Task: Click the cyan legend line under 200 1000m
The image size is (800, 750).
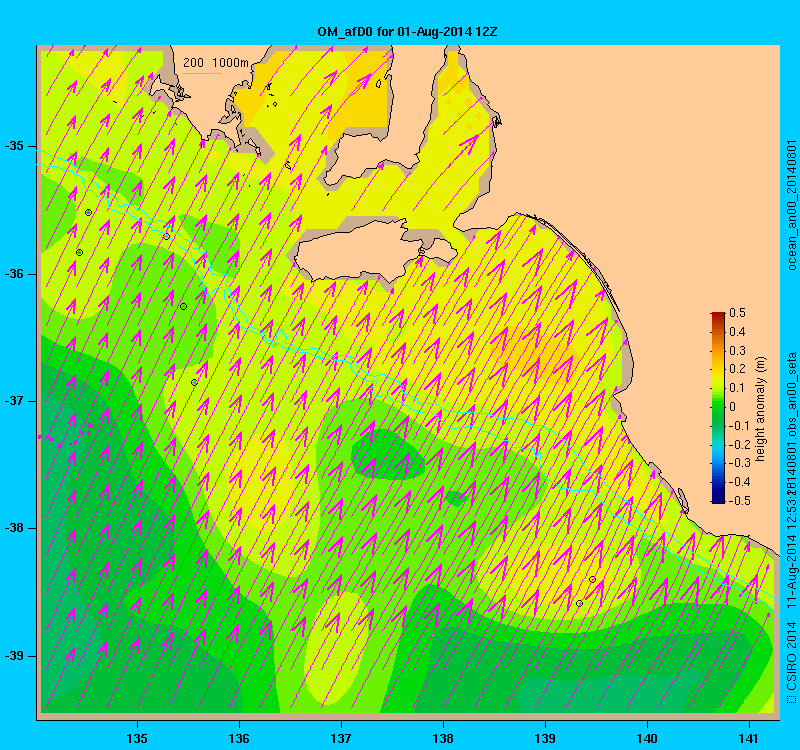Action: coord(202,73)
